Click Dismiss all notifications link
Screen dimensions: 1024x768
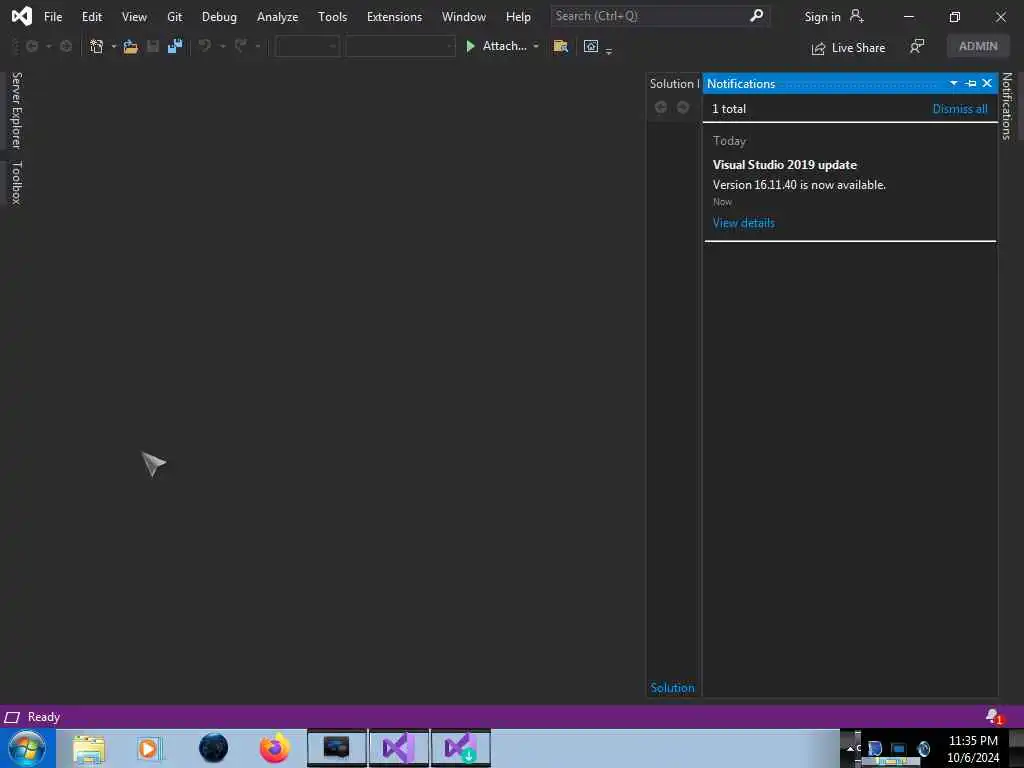[959, 109]
